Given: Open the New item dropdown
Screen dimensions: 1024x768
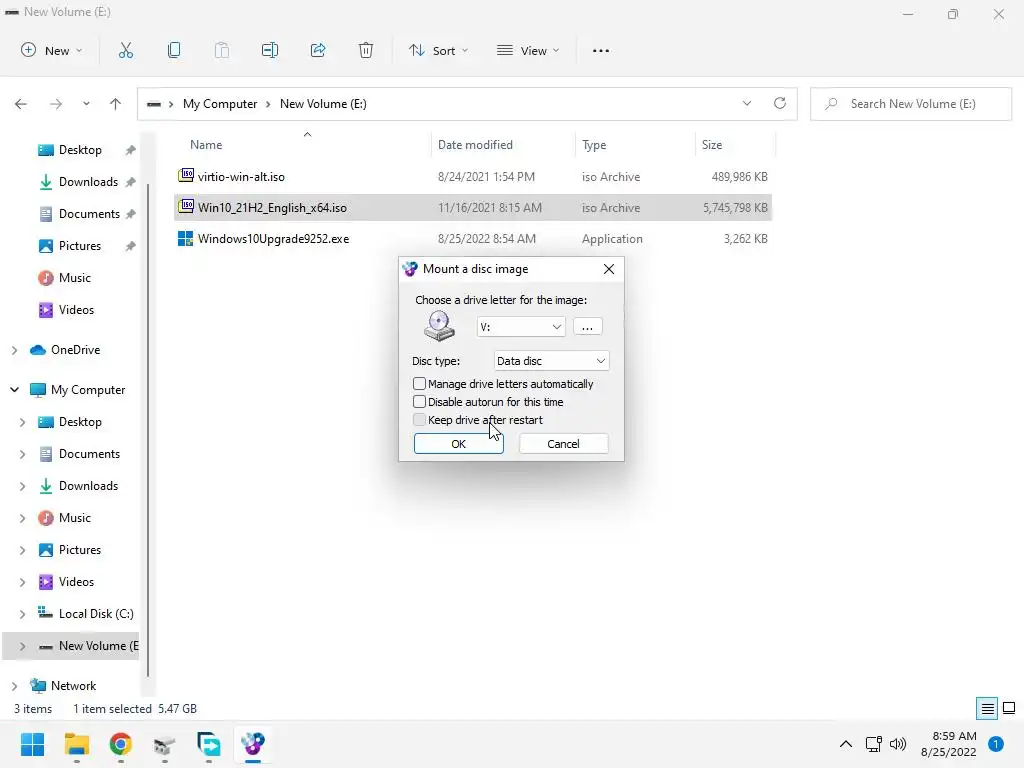Looking at the screenshot, I should tap(52, 50).
